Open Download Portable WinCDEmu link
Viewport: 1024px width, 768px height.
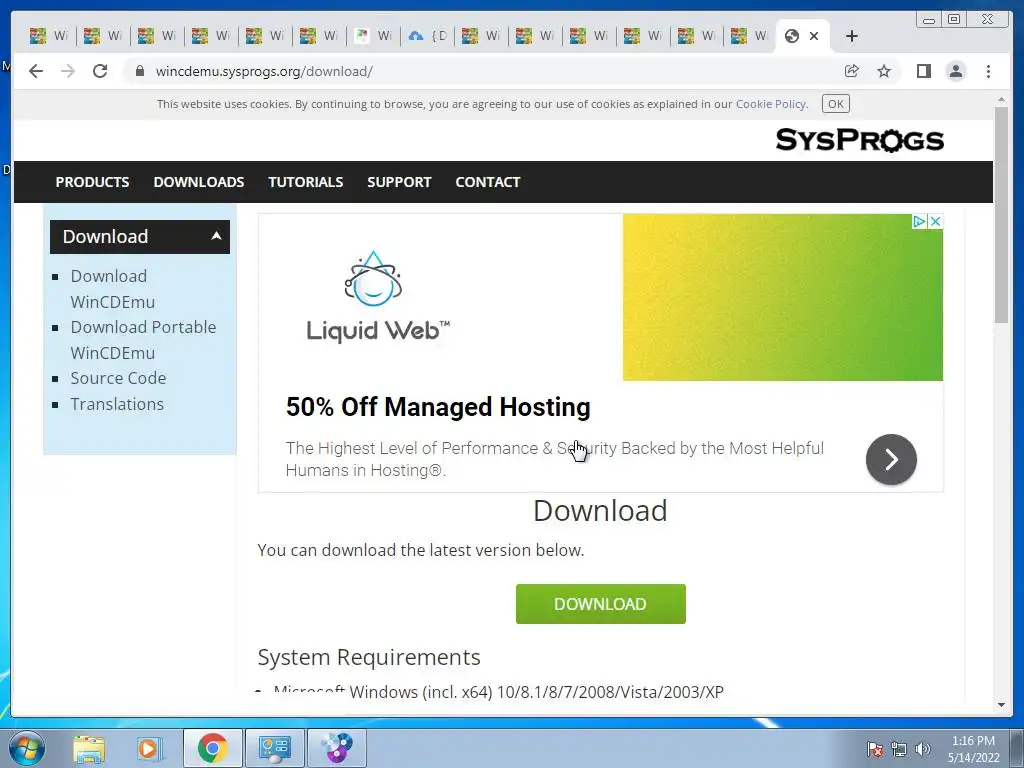pos(143,340)
